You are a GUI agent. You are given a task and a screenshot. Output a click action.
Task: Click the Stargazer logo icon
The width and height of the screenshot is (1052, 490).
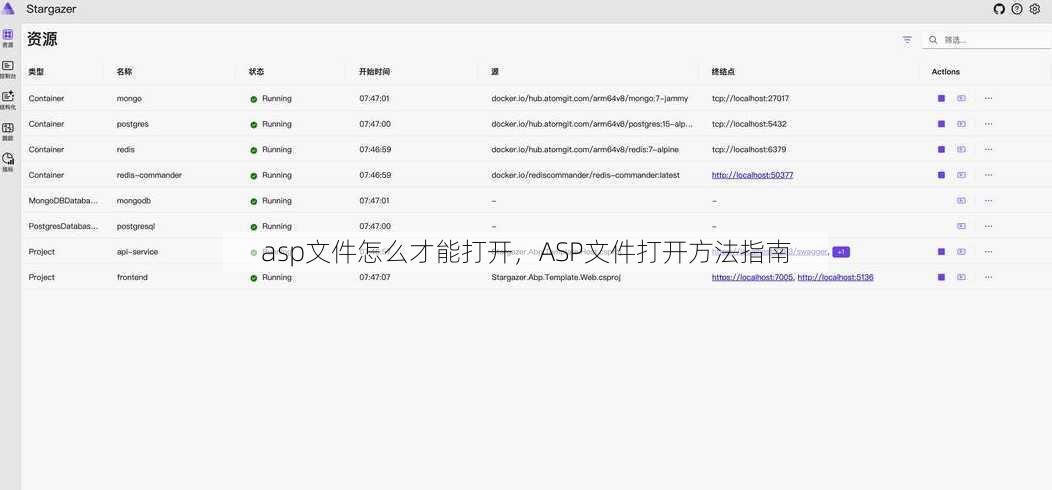pyautogui.click(x=9, y=9)
